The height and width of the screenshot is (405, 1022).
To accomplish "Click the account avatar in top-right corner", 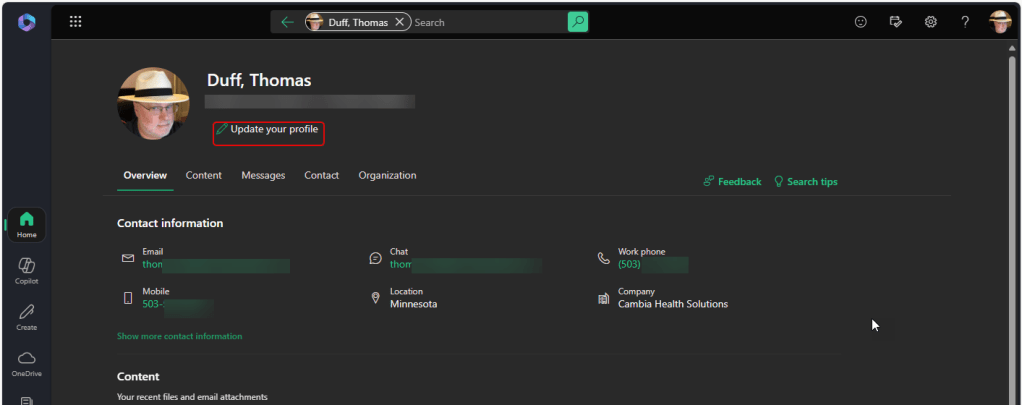I will 1000,22.
